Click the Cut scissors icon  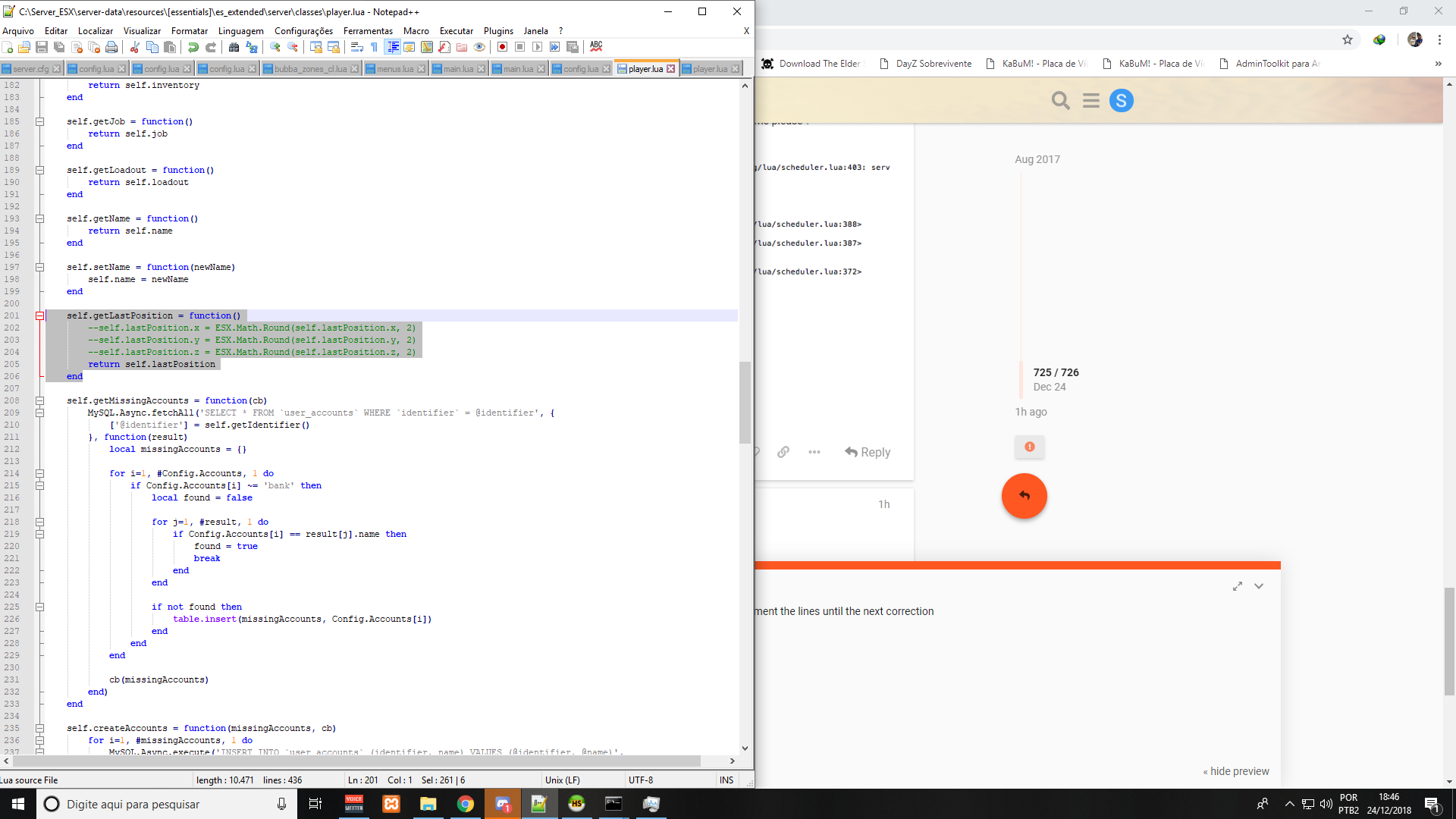[x=134, y=47]
